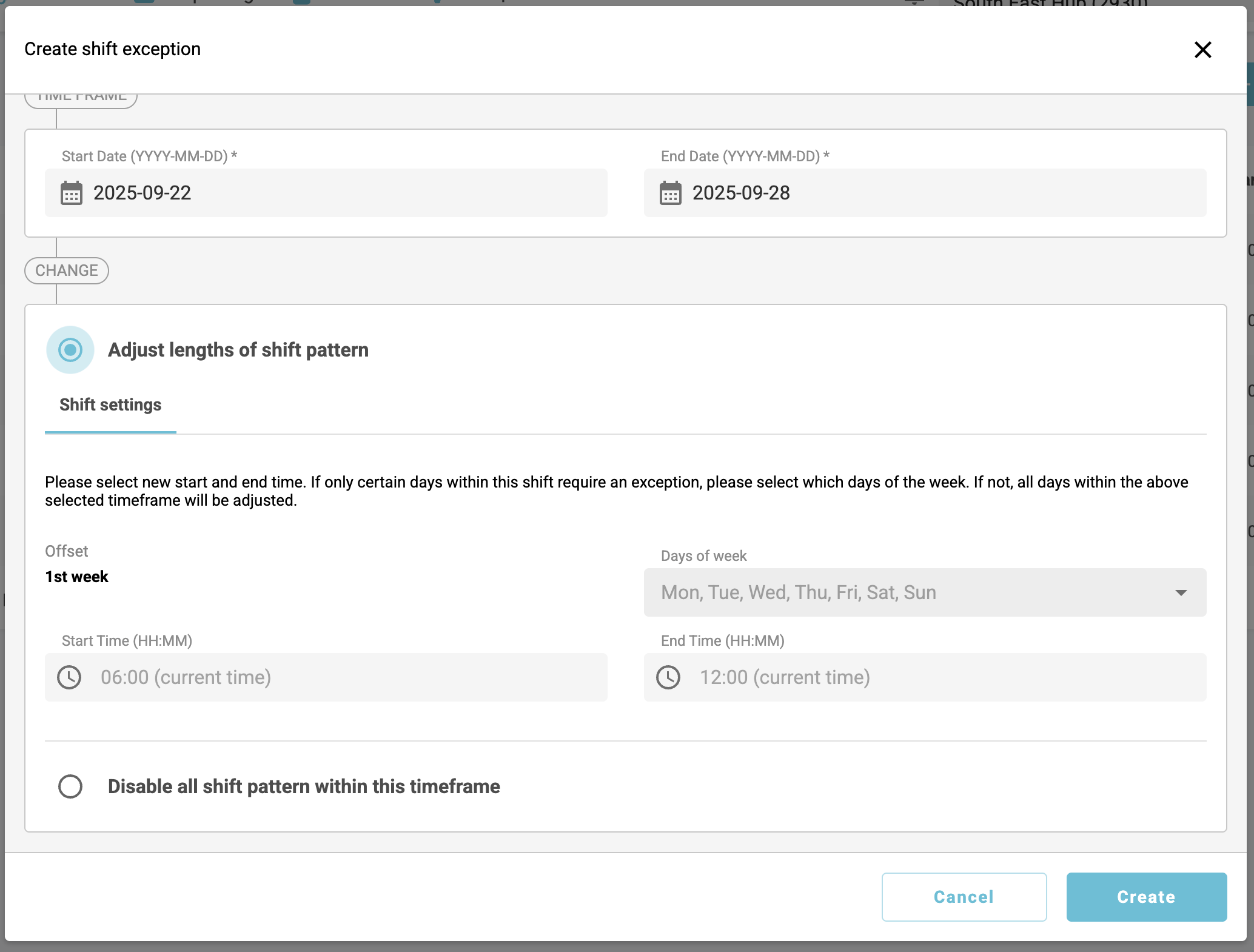Click the Start Date calendar icon

72,193
